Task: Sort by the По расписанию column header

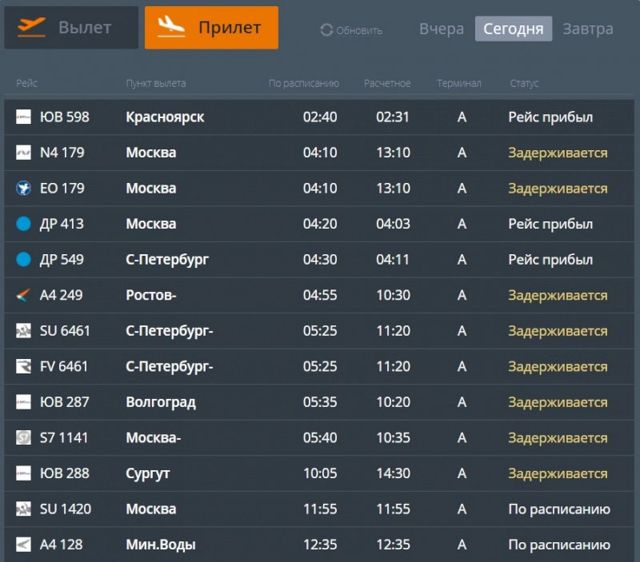Action: pos(304,83)
